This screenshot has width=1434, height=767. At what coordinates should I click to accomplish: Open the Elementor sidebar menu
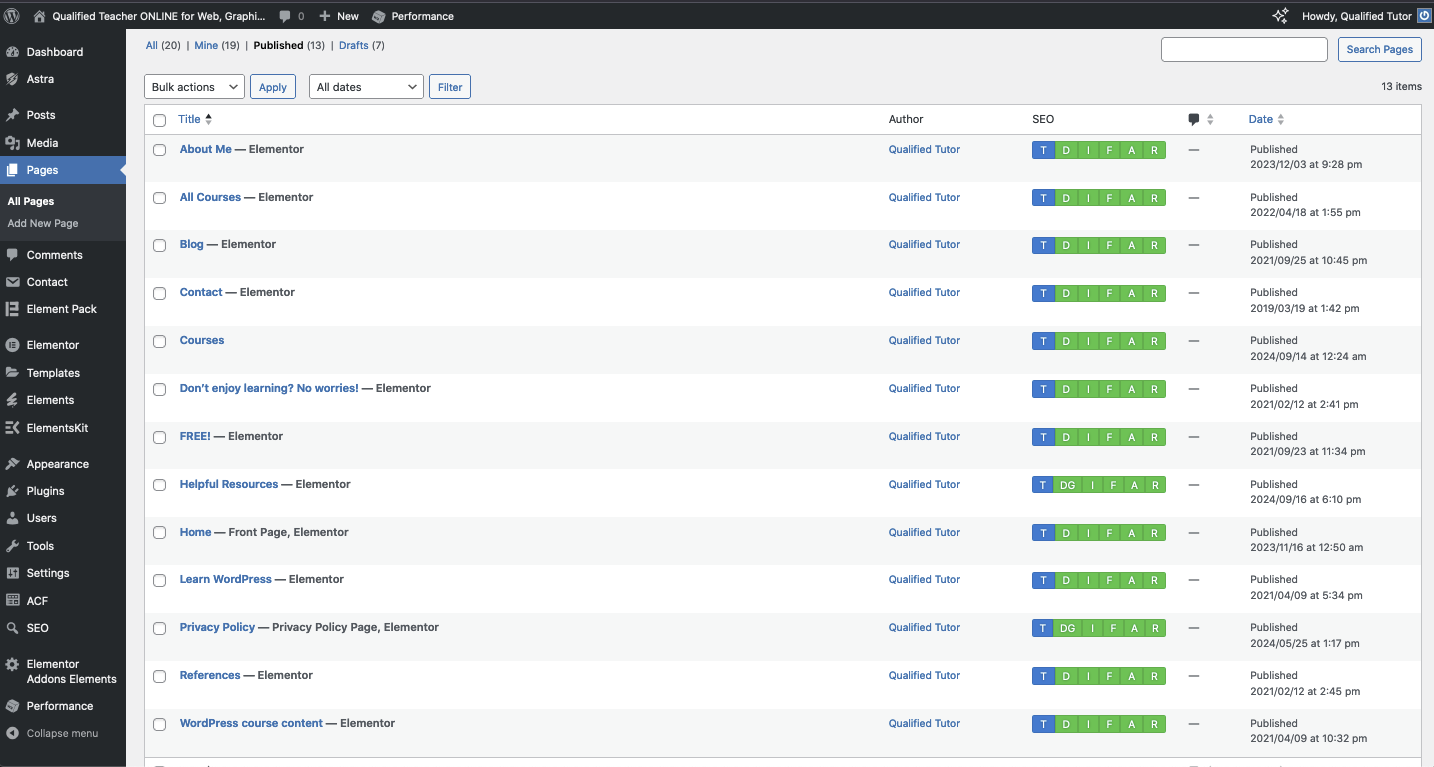click(x=53, y=345)
